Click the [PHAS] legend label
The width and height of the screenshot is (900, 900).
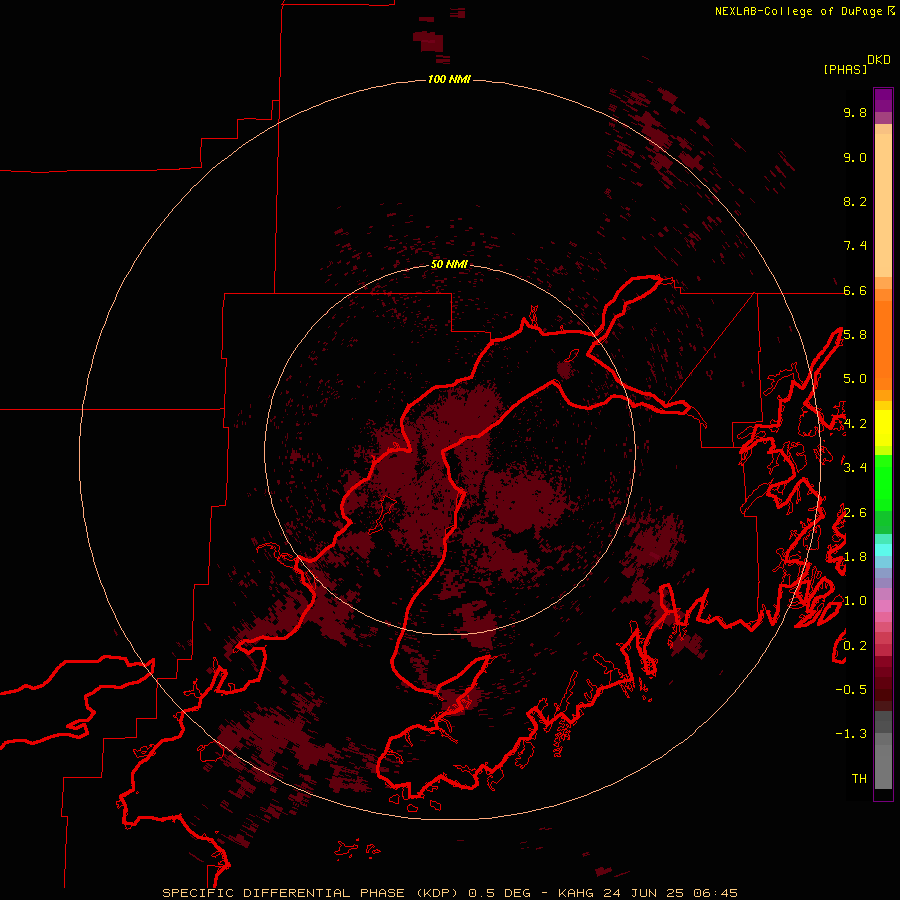click(845, 69)
